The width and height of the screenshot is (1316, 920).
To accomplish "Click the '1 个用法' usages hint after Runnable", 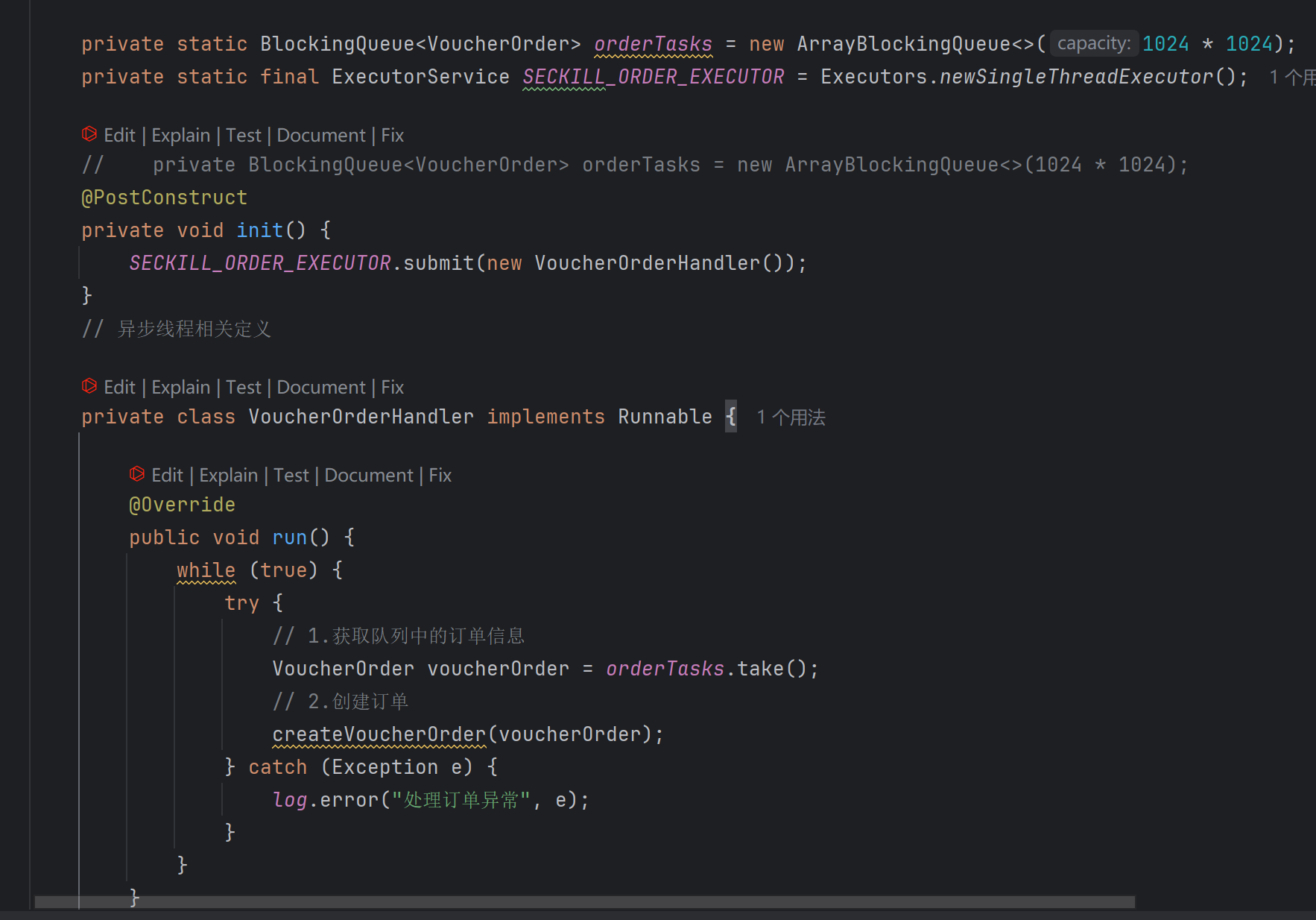I will click(791, 417).
